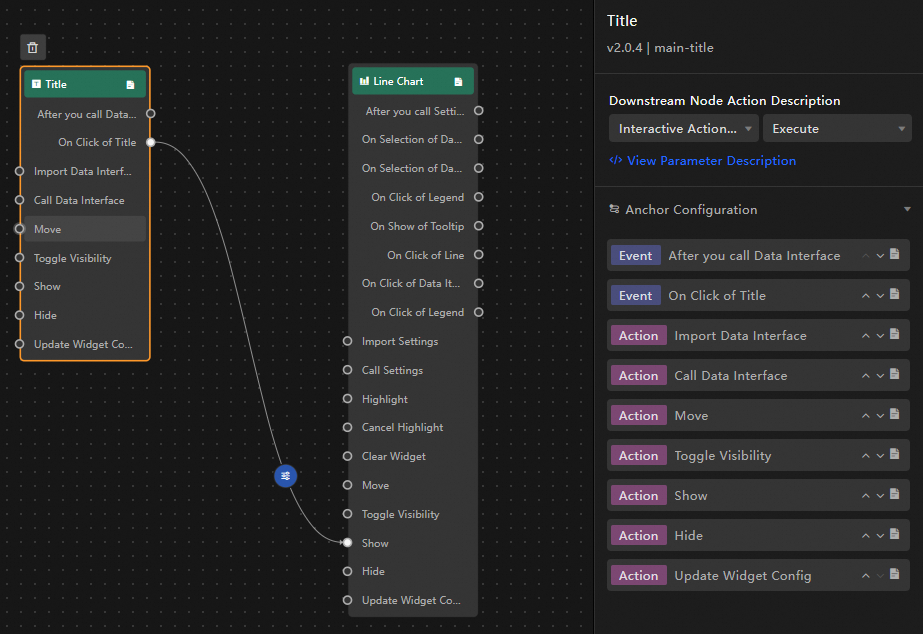Click the trash delete icon above Title node
Viewport: 923px width, 634px height.
coord(33,47)
